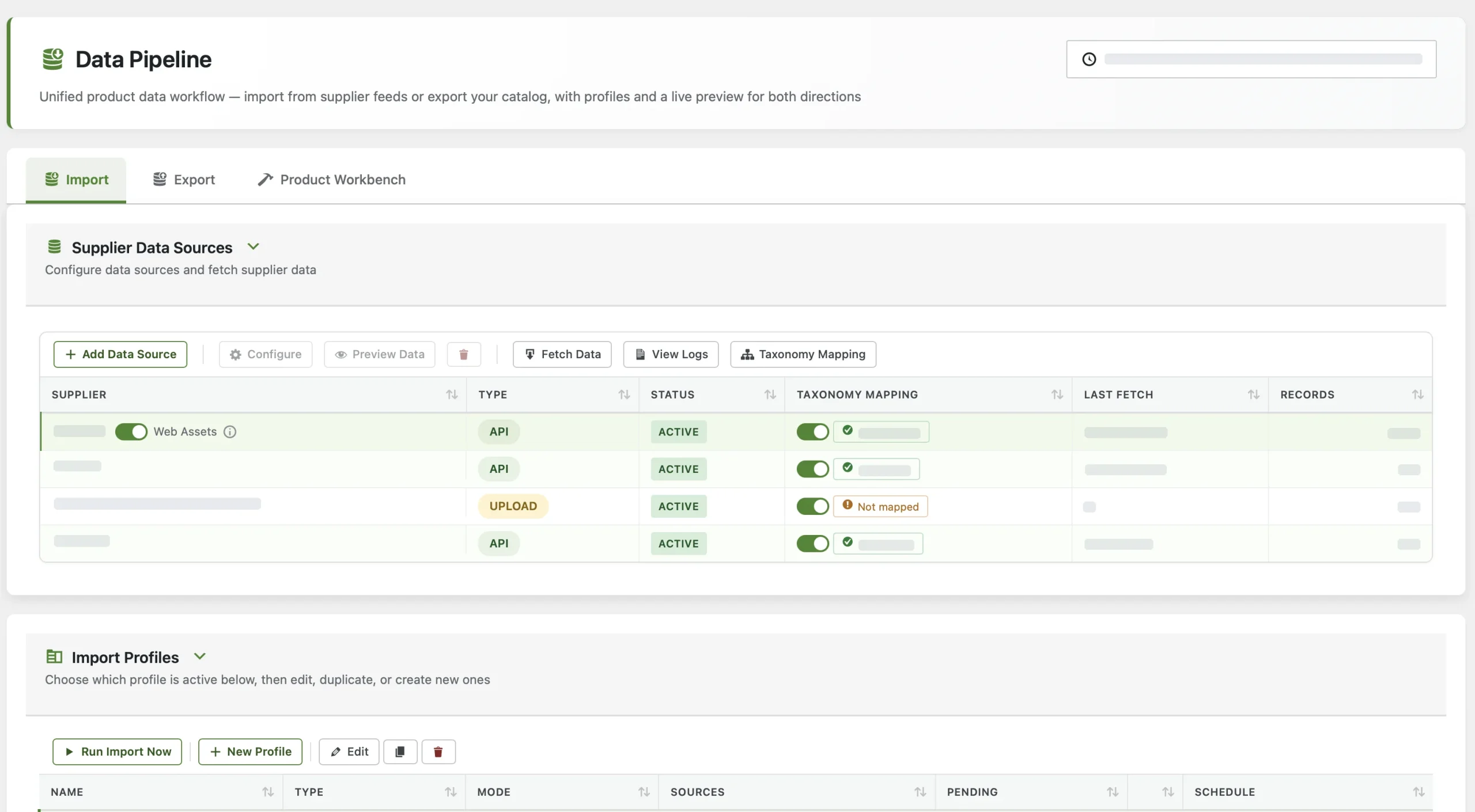This screenshot has width=1475, height=812.
Task: Sort by Taxonomy Mapping column
Action: [x=1057, y=394]
